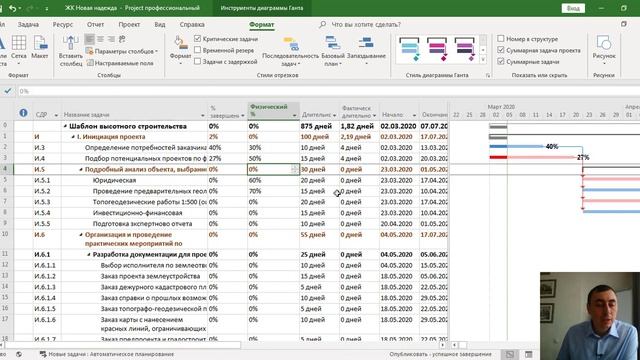Open the Ресурс ribbon tab

click(62, 24)
